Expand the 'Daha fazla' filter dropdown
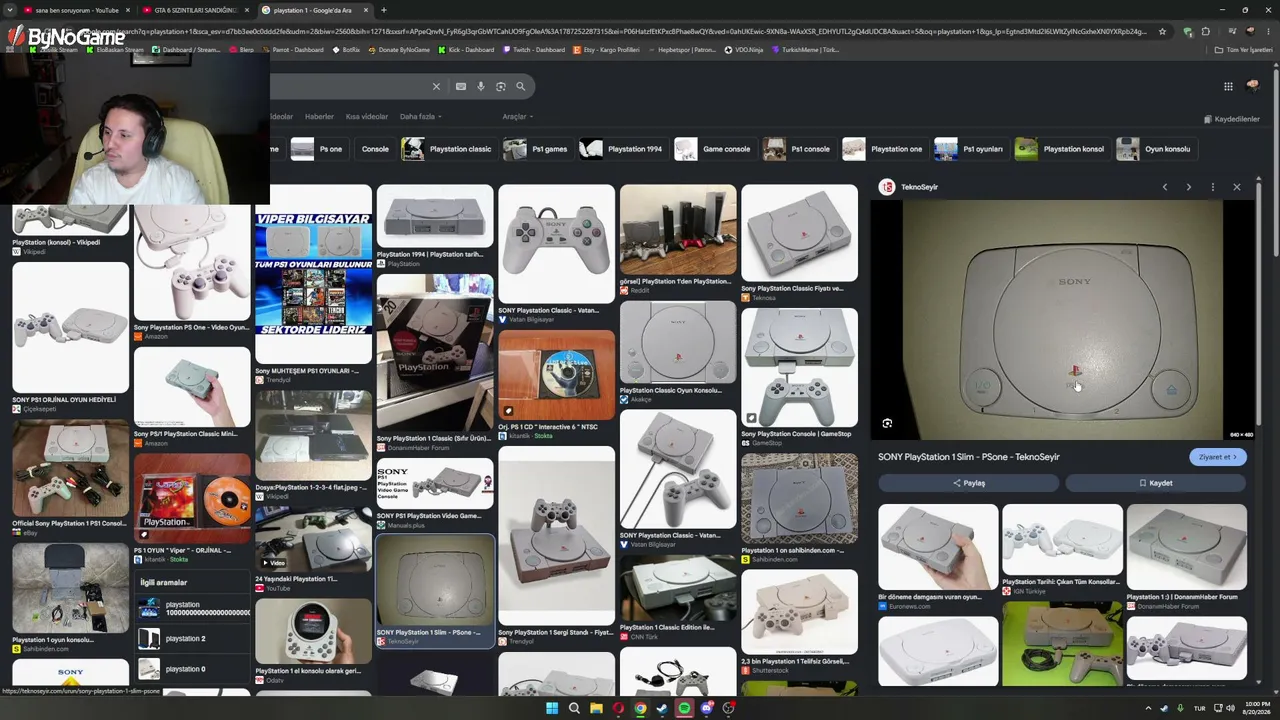This screenshot has width=1280, height=720. pyautogui.click(x=421, y=117)
